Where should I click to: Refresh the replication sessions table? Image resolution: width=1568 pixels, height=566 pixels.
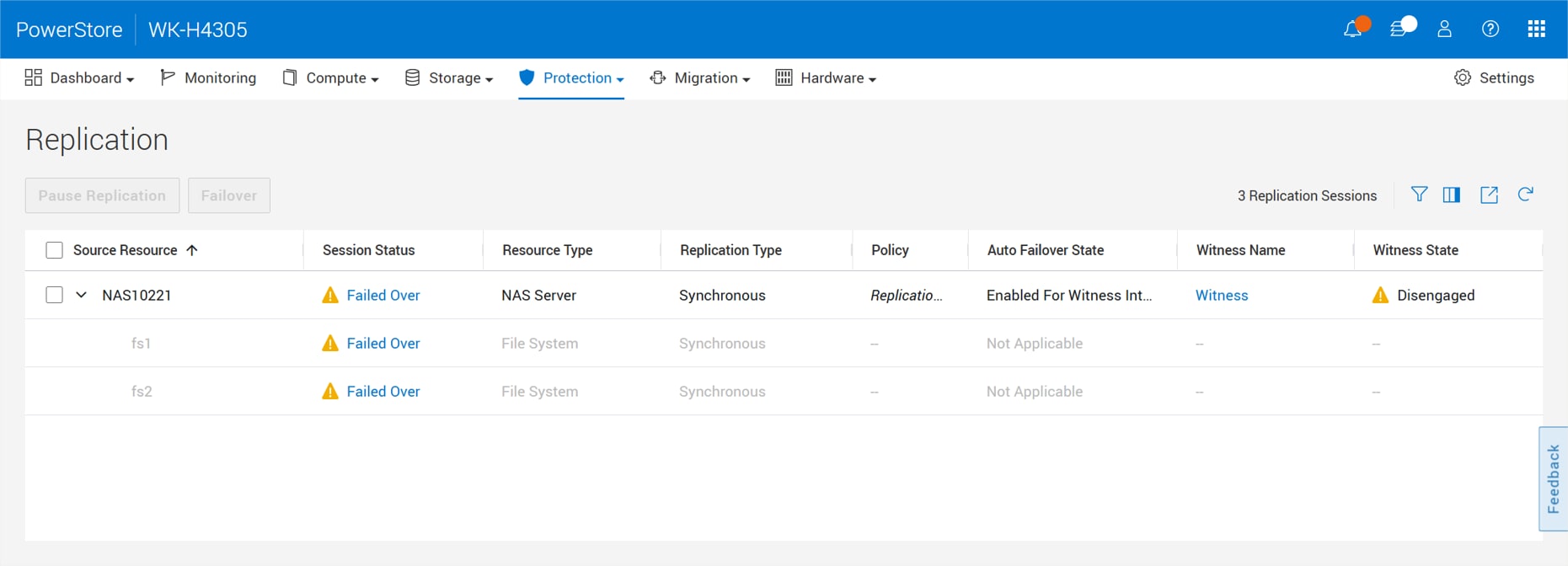1525,195
